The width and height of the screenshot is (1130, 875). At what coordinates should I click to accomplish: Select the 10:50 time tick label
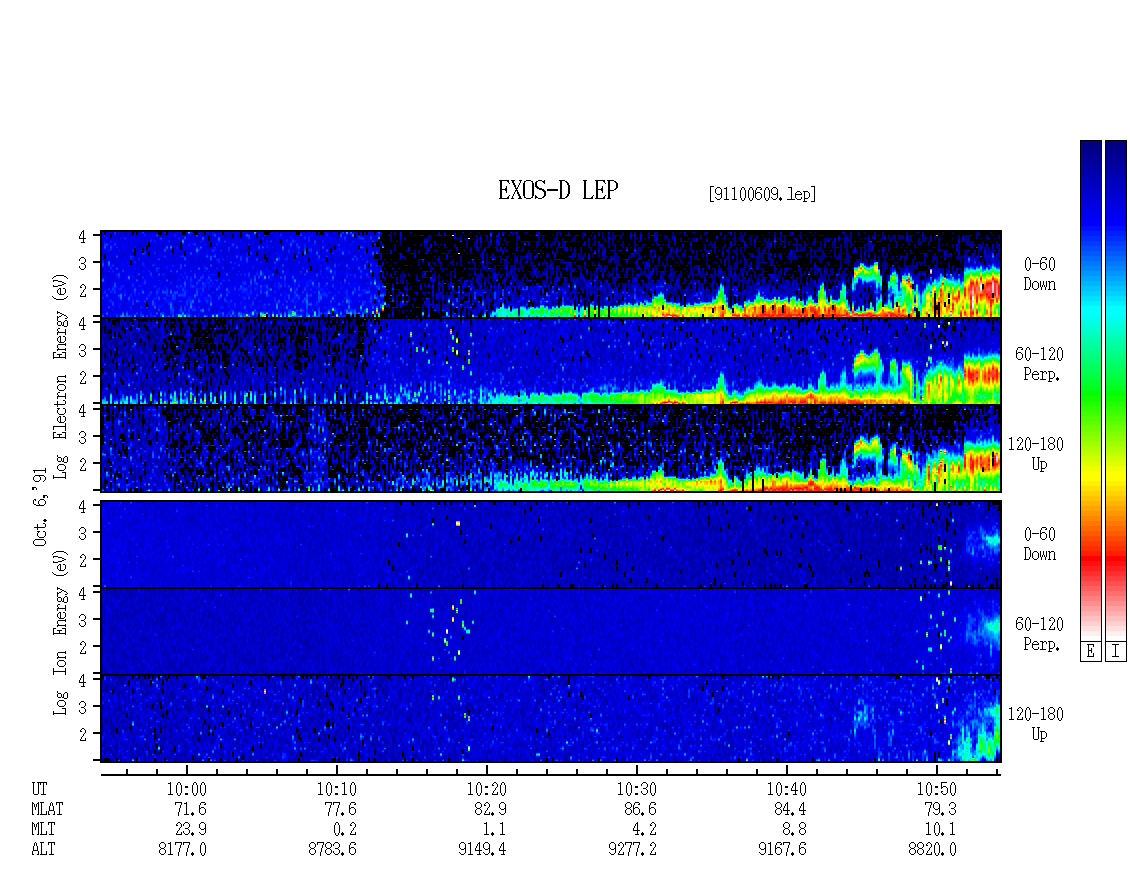click(936, 789)
